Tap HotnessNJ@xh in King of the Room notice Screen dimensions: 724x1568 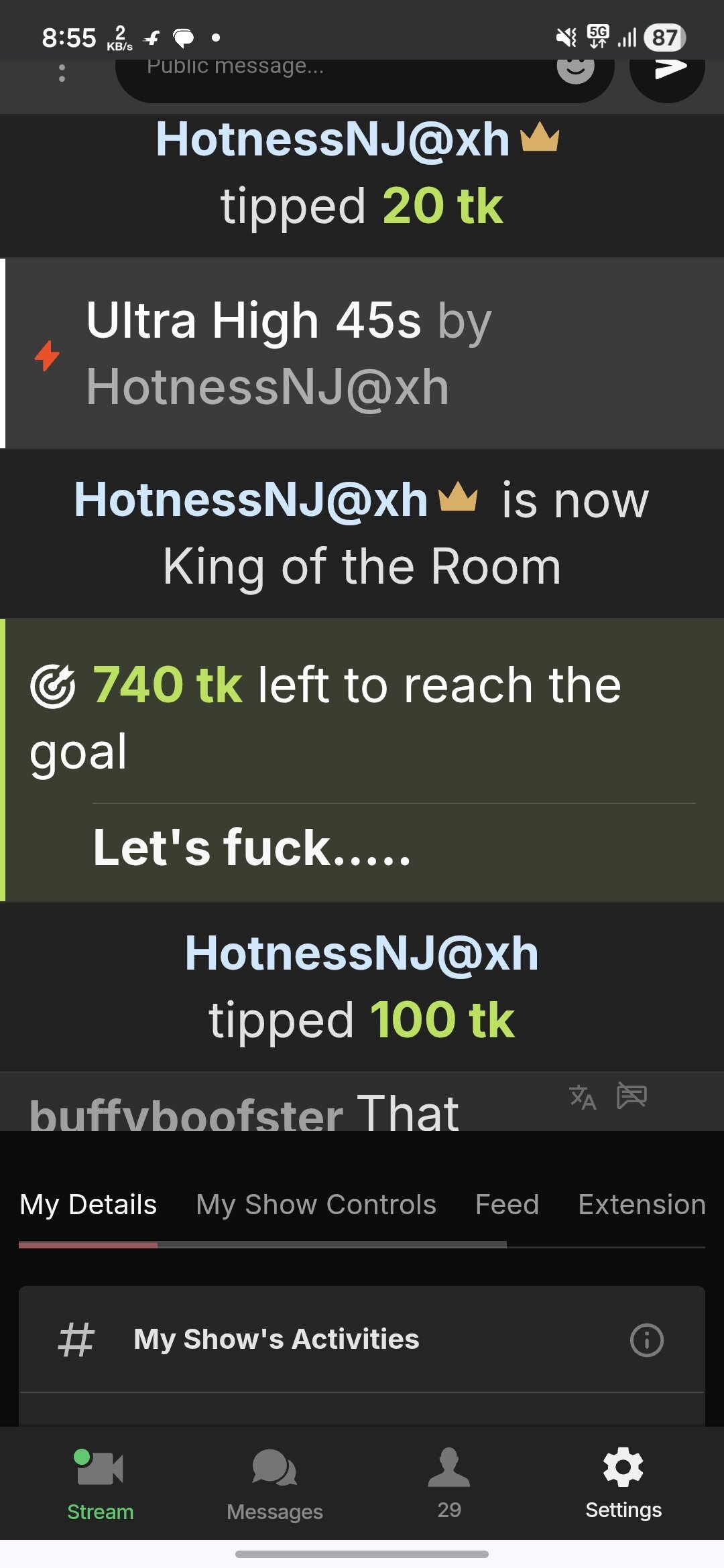[x=251, y=500]
